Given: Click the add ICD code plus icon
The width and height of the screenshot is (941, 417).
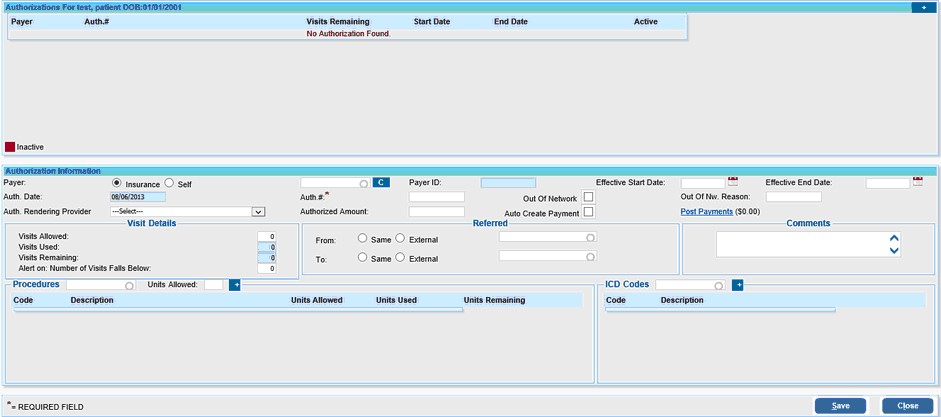Looking at the screenshot, I should click(738, 285).
